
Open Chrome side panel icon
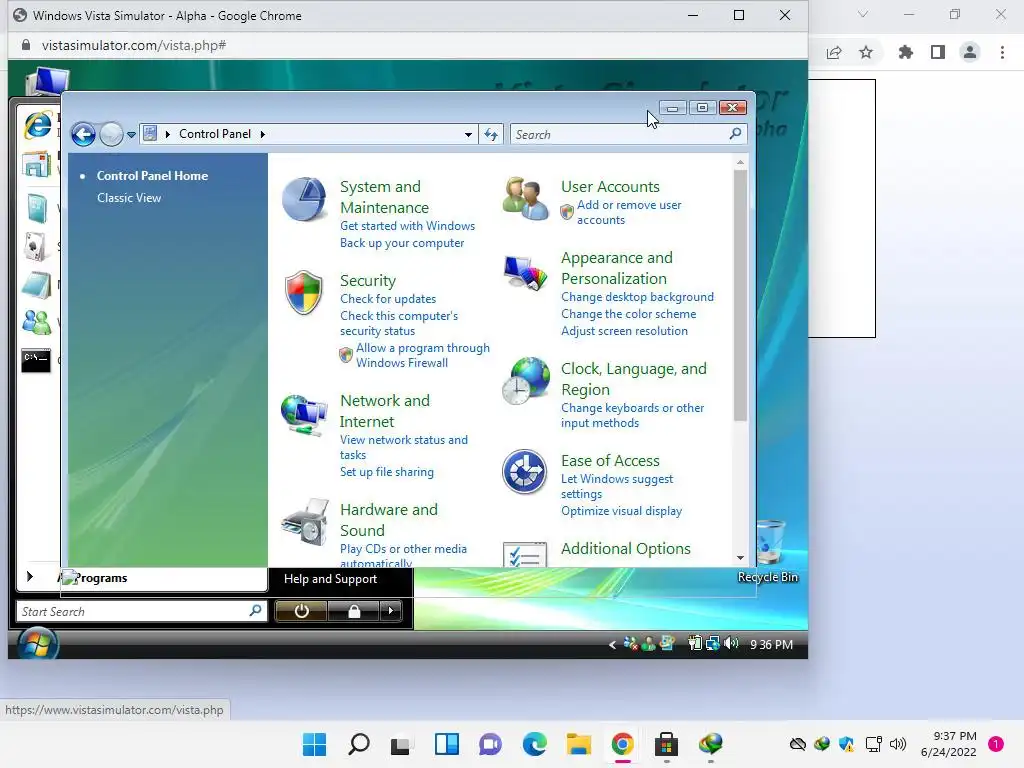[x=938, y=52]
